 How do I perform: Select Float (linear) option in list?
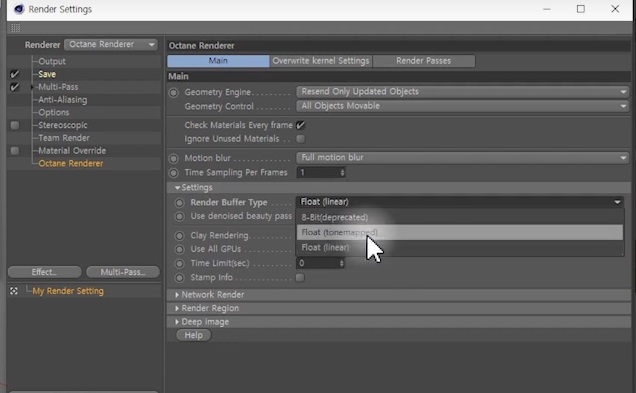[460, 247]
